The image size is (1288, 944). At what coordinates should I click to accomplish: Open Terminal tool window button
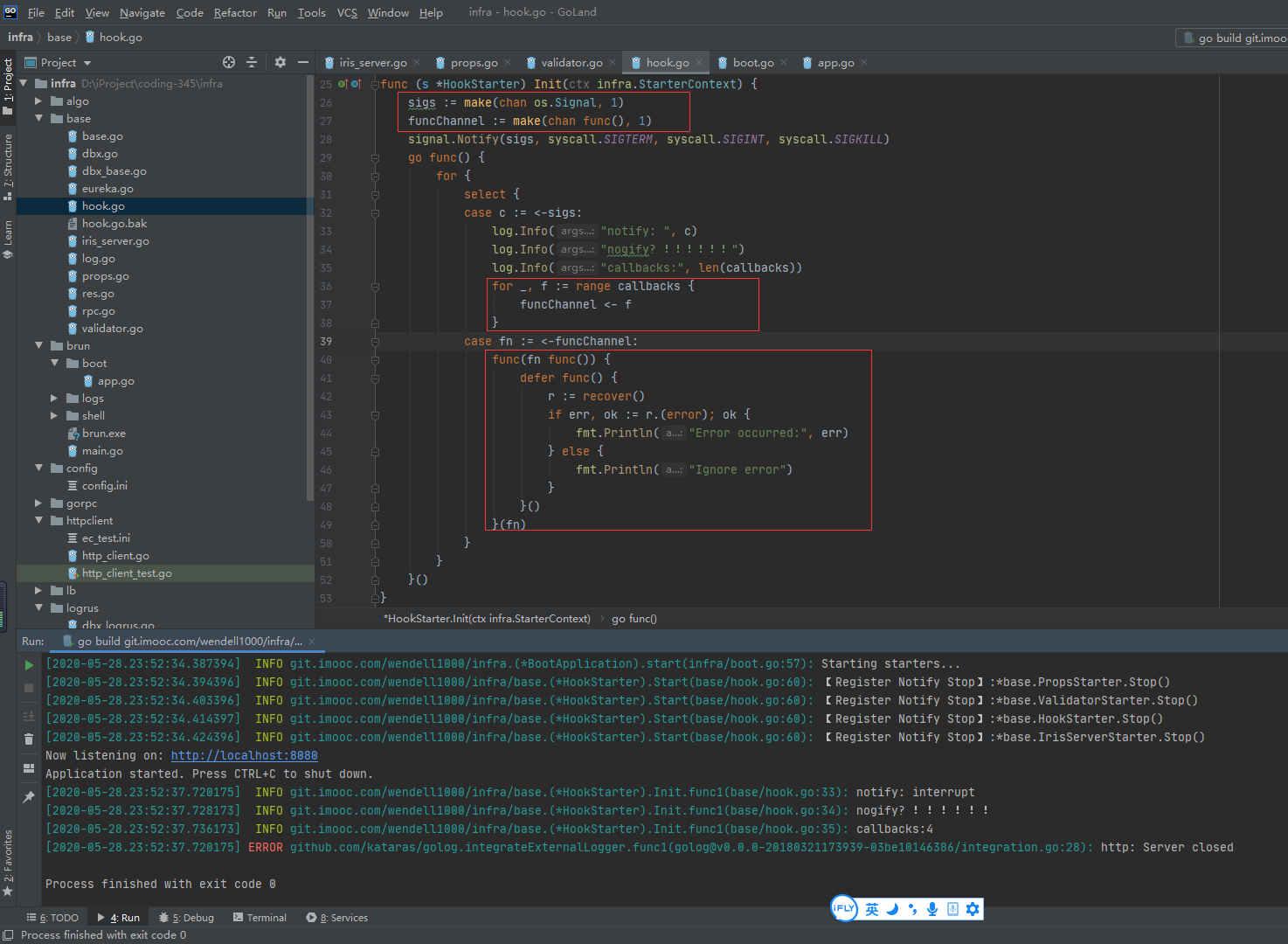(260, 918)
